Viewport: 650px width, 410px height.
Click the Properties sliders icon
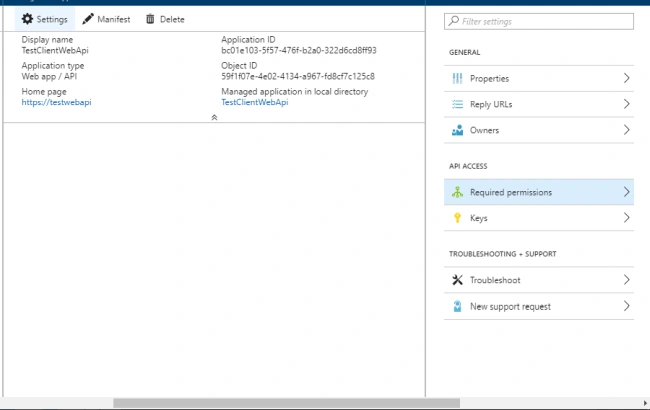point(457,78)
